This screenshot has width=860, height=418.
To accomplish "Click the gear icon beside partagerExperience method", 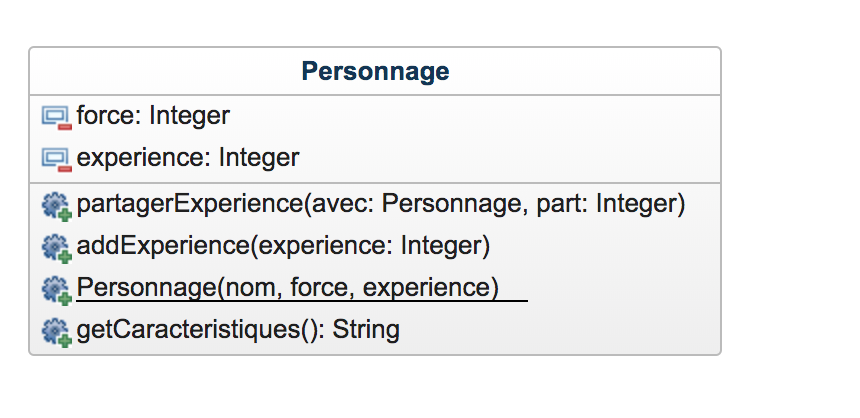I will coord(56,206).
